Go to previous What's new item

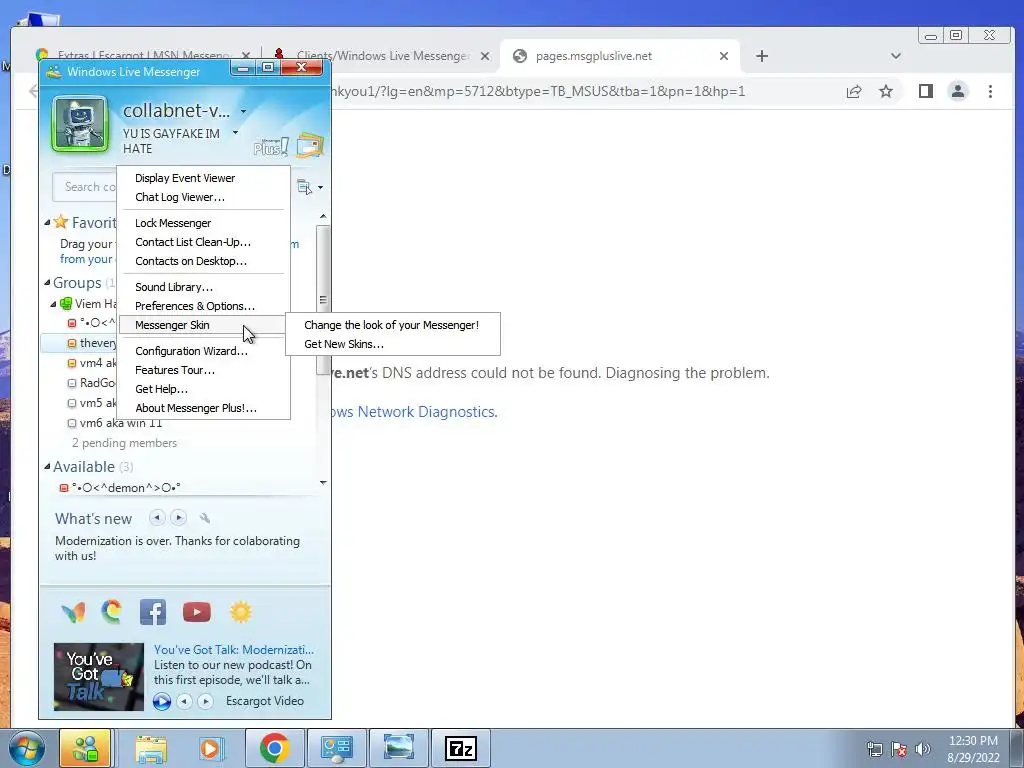[157, 518]
